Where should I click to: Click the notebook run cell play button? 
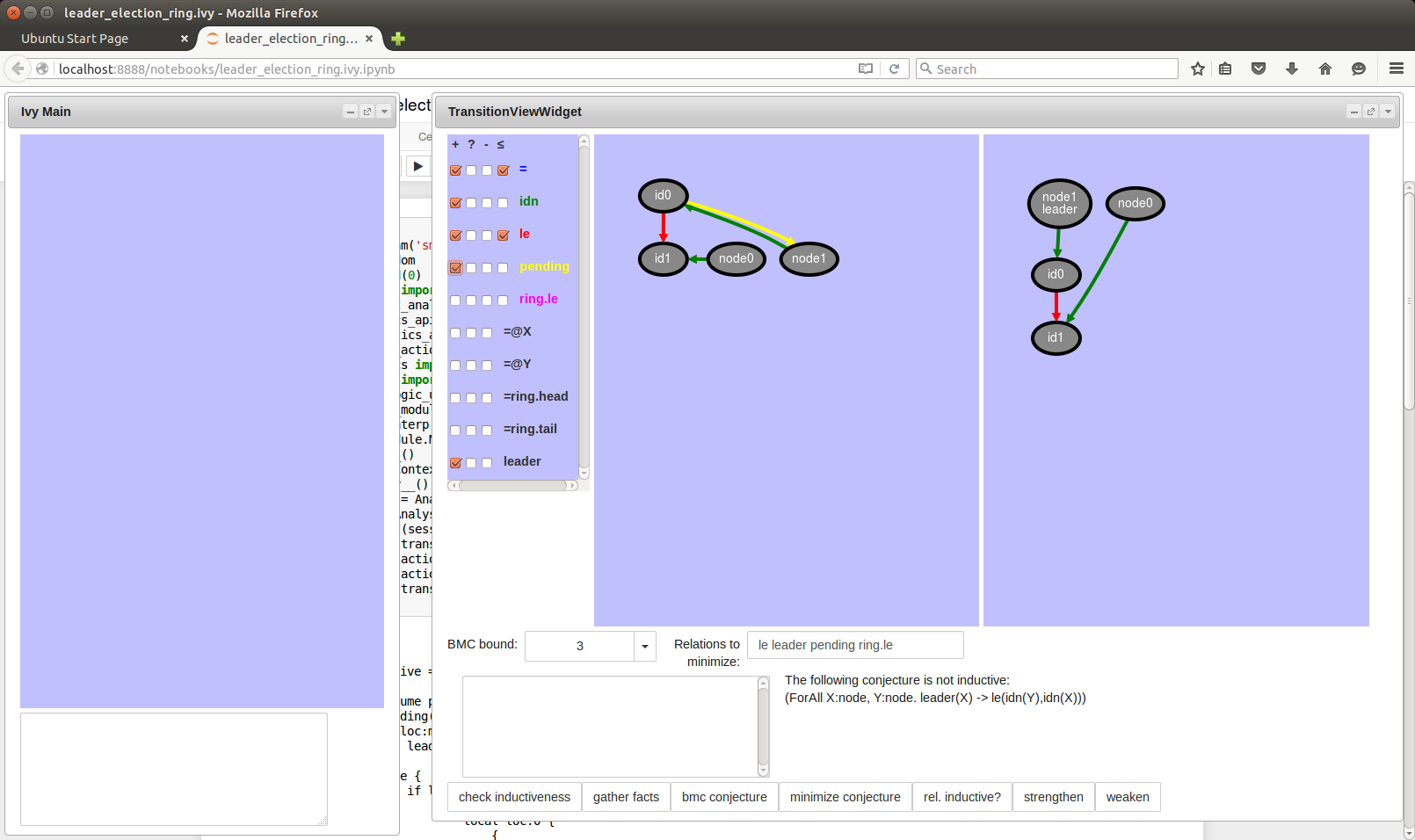[x=418, y=166]
